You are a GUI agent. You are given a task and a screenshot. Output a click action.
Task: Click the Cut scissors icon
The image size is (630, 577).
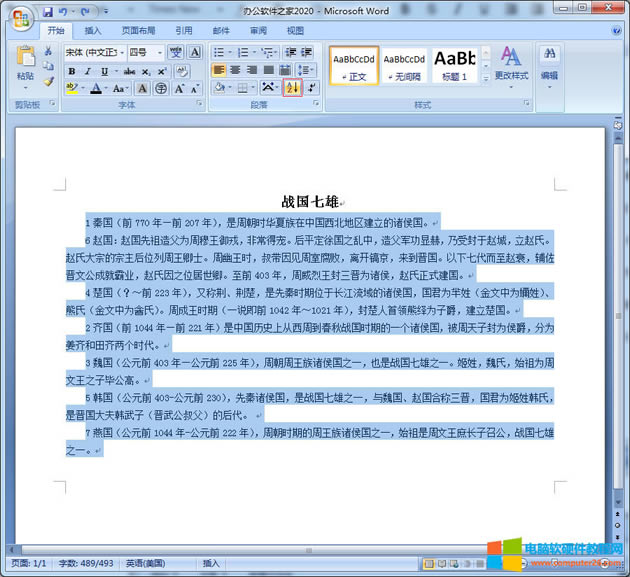click(48, 51)
